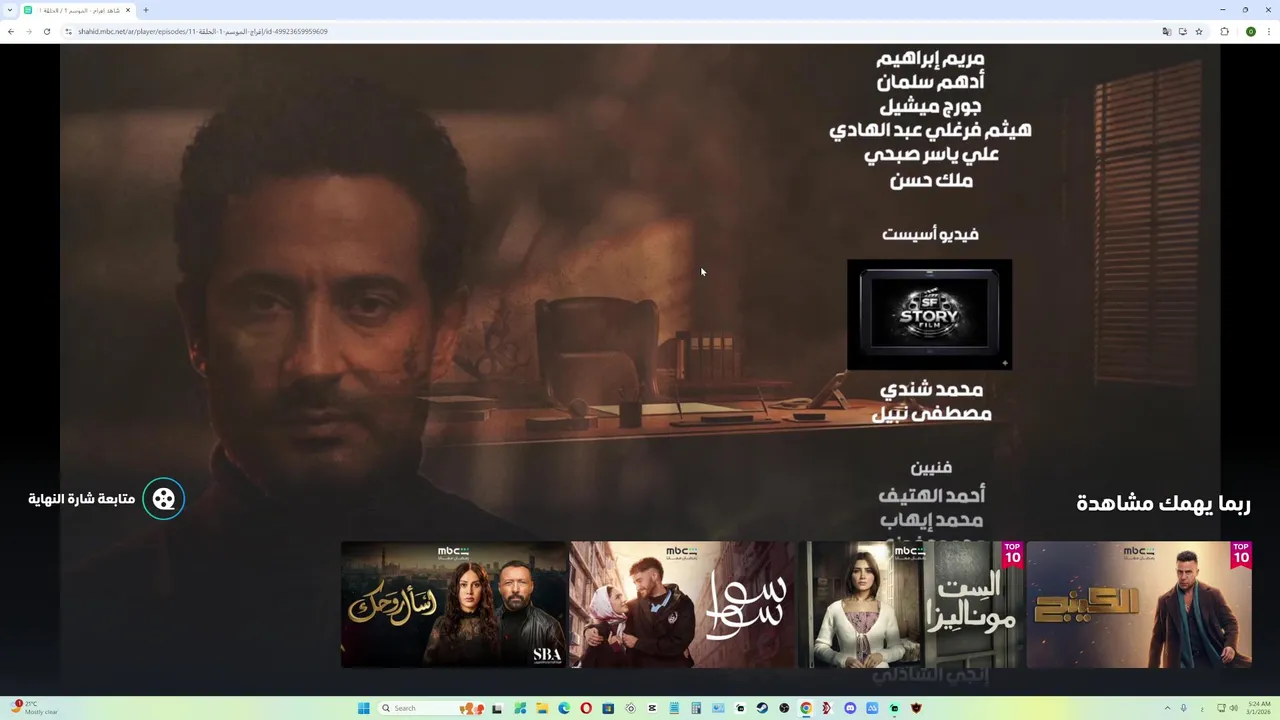Bookmark this page with the star icon
The width and height of the screenshot is (1280, 720).
(1198, 31)
